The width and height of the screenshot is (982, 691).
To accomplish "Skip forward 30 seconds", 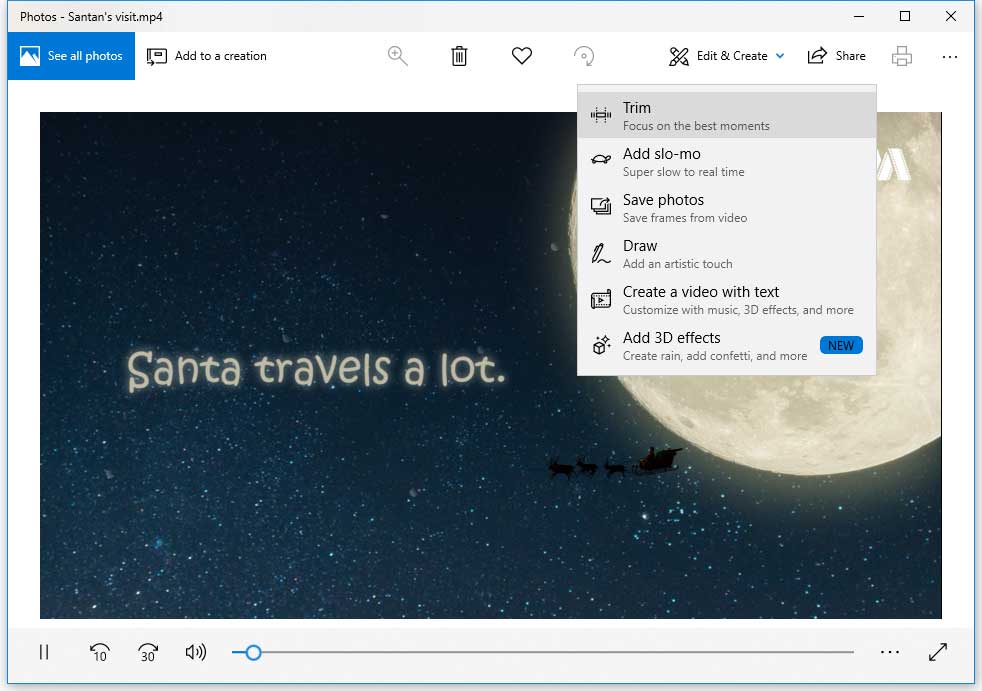I will (x=148, y=652).
